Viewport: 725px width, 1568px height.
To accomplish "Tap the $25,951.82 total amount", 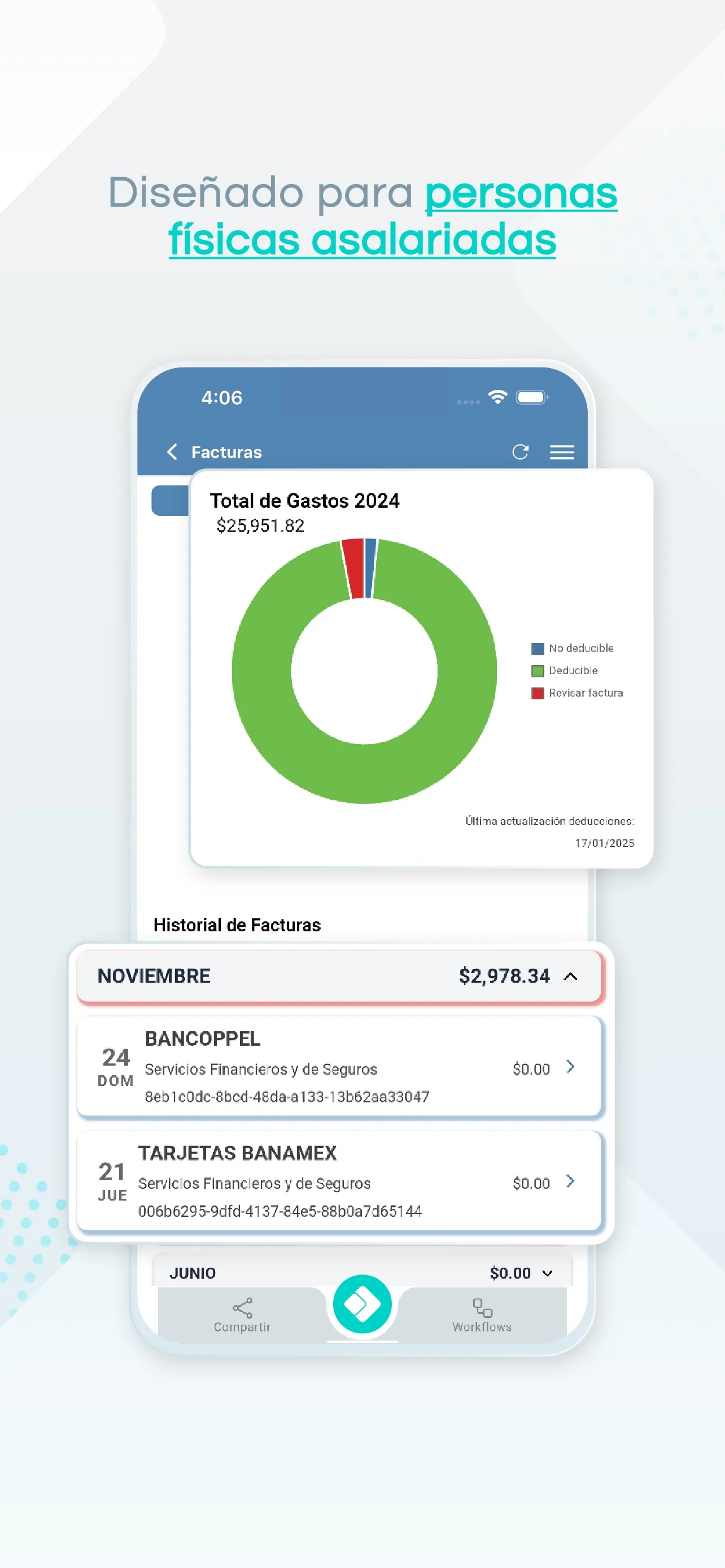I will click(x=260, y=525).
